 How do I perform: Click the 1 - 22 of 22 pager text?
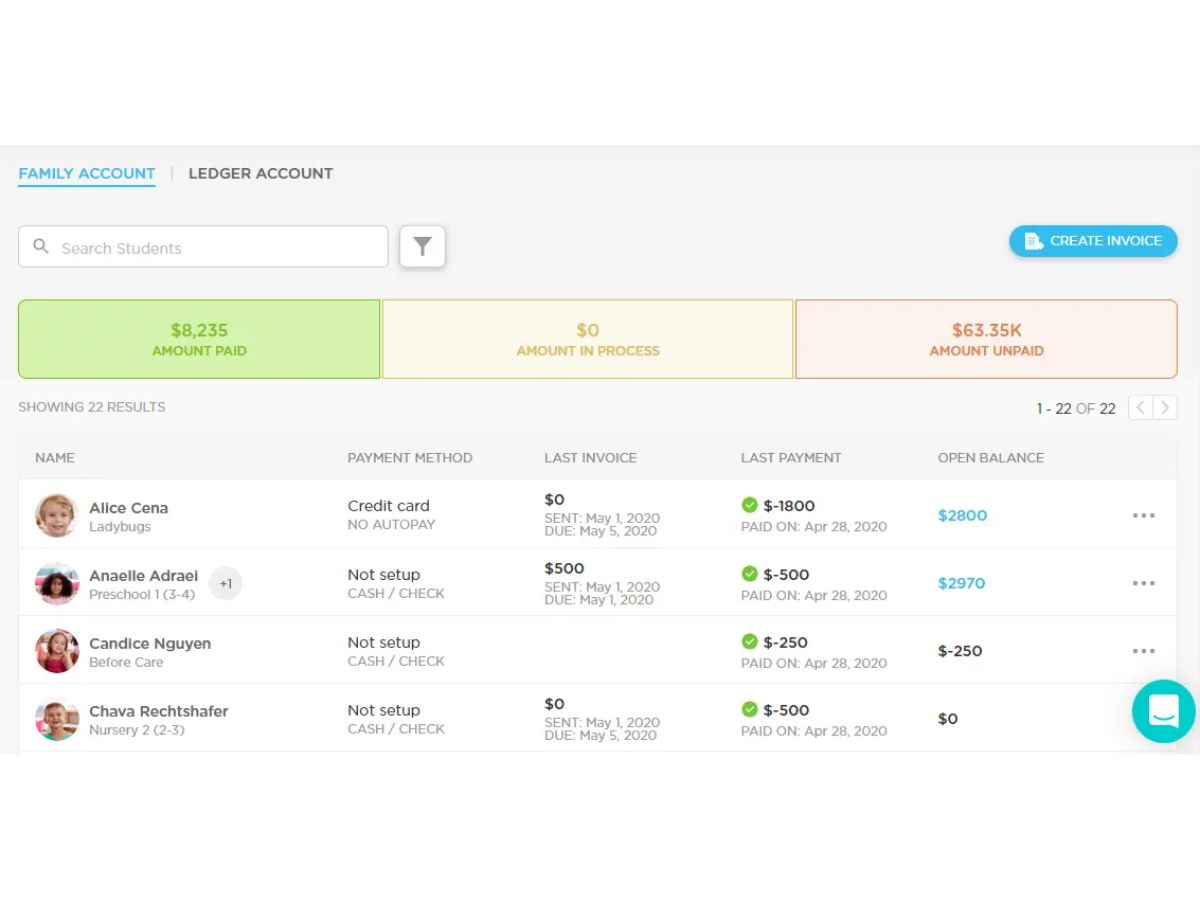click(x=1076, y=409)
